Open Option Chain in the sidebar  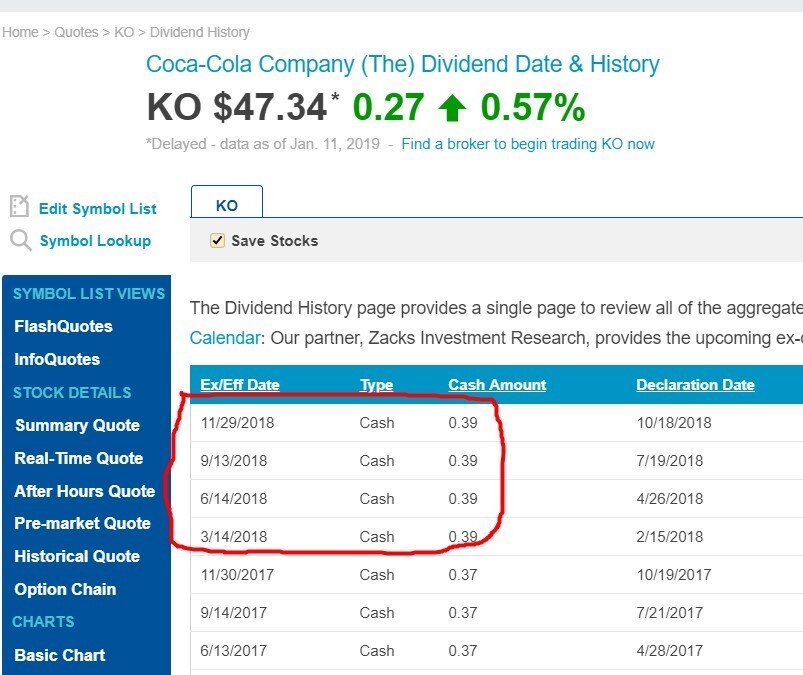(x=65, y=589)
